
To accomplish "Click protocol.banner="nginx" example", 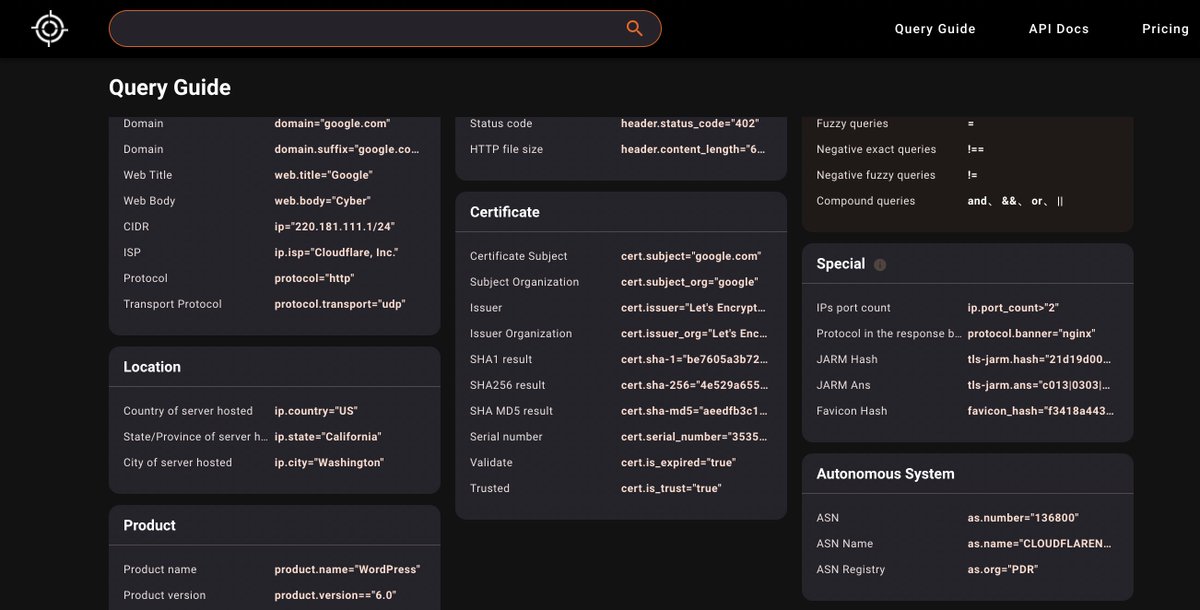I will point(1031,334).
